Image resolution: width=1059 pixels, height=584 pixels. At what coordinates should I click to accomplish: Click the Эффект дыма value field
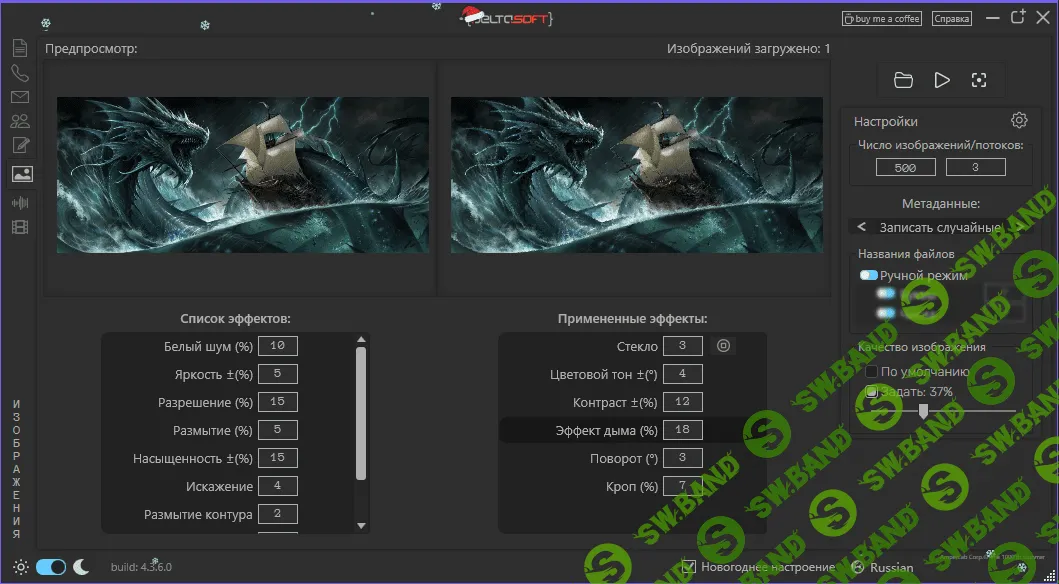(683, 430)
